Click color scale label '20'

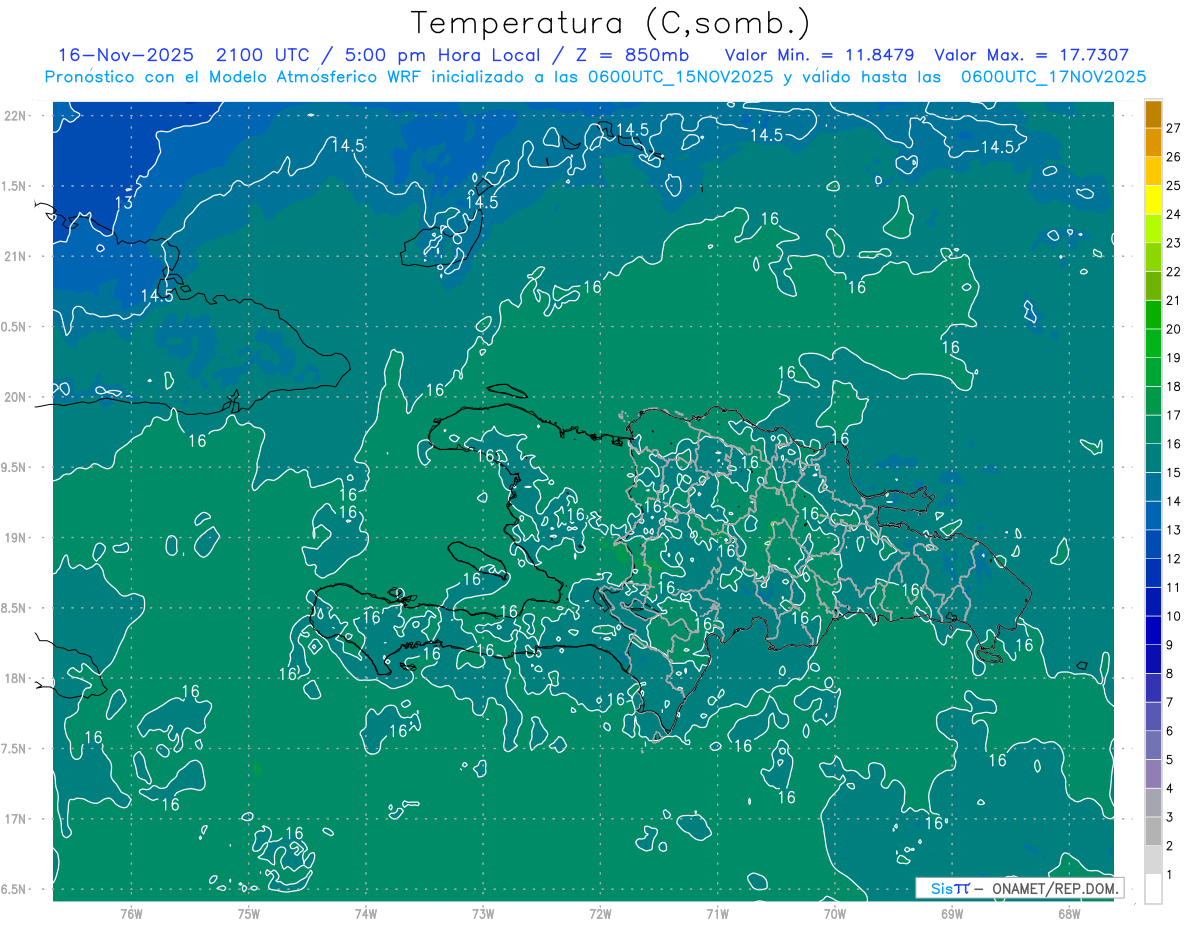pyautogui.click(x=1174, y=329)
